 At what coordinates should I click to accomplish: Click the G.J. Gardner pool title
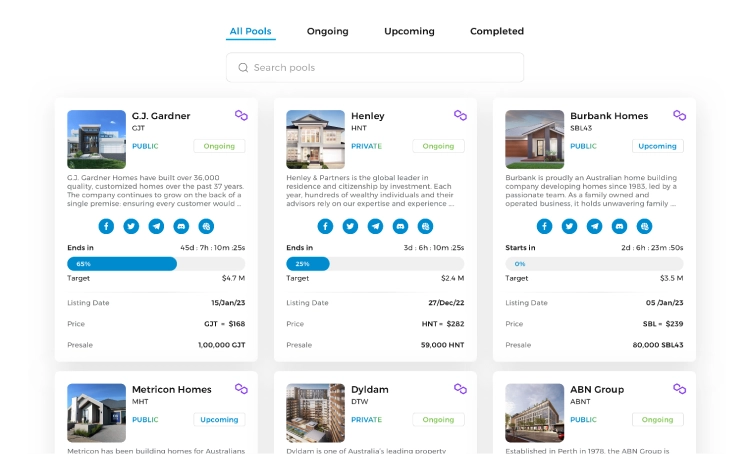coord(161,116)
